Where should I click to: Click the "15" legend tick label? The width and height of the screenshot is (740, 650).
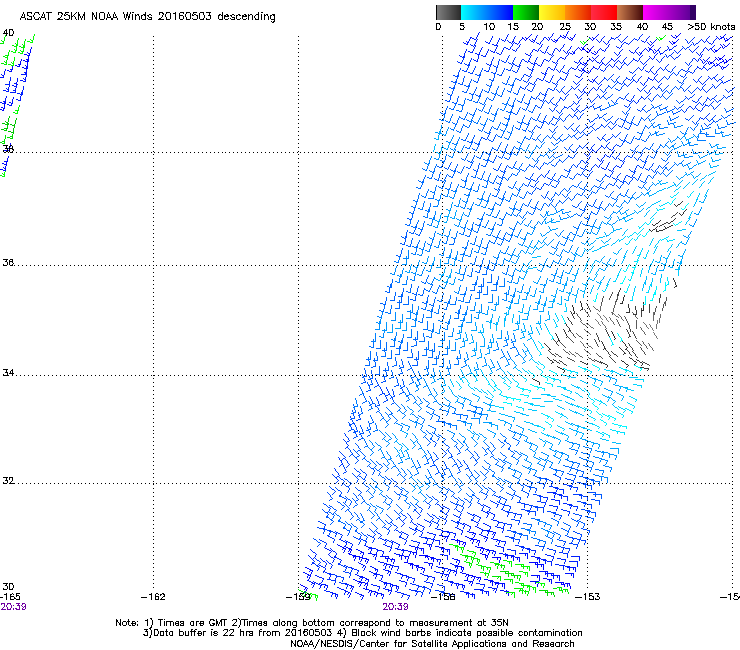513,27
